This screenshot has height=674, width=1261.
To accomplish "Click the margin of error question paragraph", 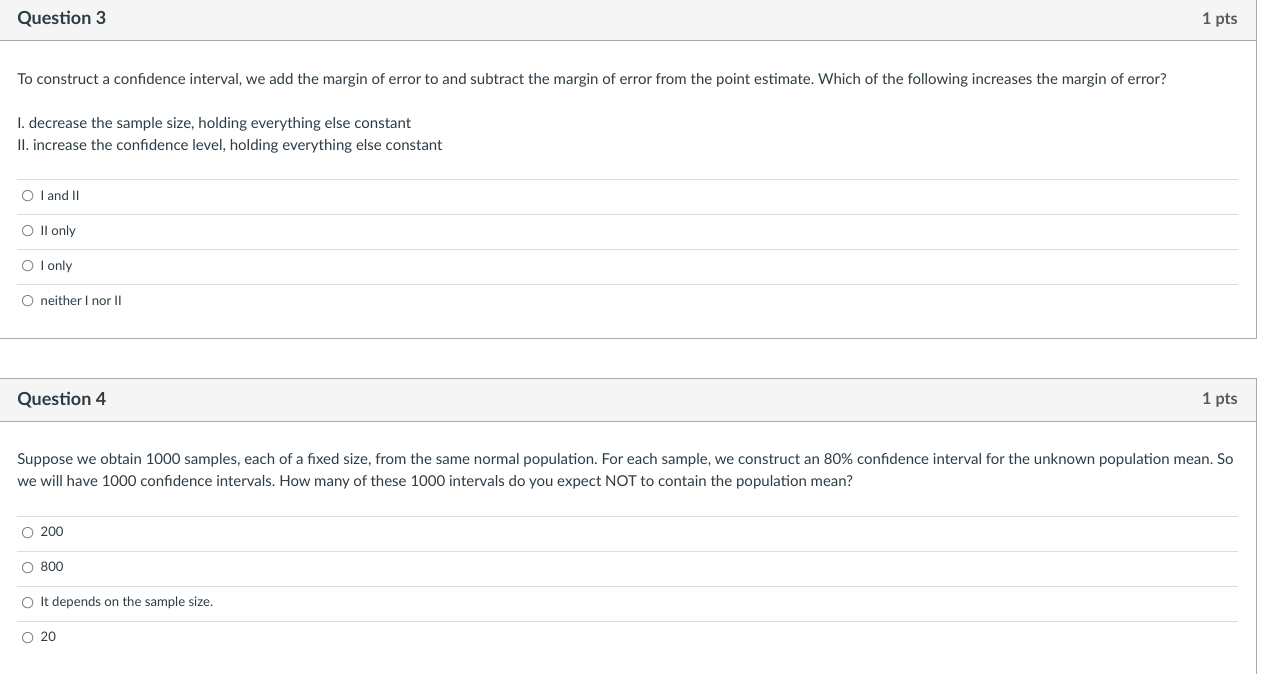I will tap(591, 79).
